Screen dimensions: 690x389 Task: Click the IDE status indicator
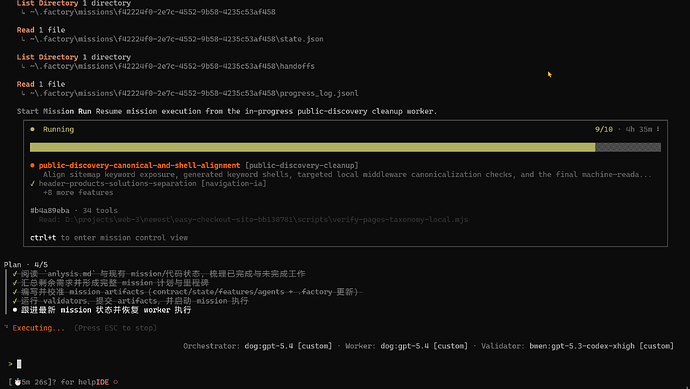click(102, 382)
